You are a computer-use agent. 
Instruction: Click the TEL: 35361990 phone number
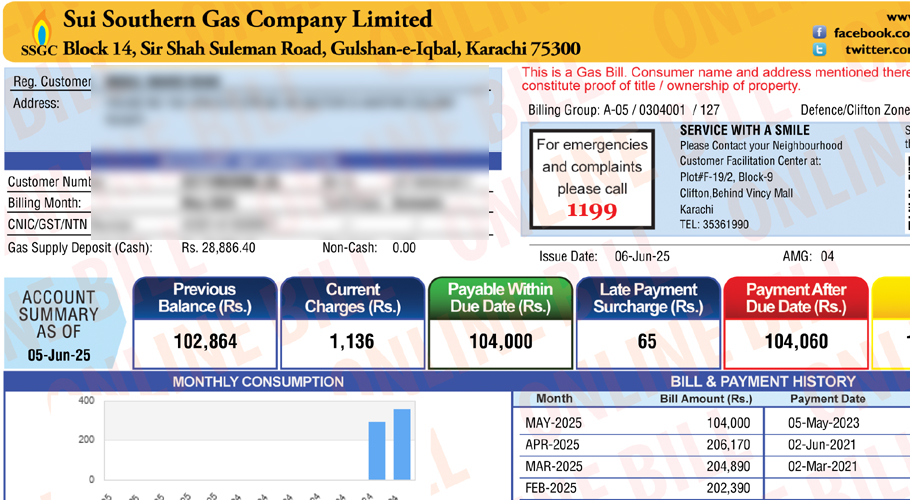pyautogui.click(x=714, y=224)
